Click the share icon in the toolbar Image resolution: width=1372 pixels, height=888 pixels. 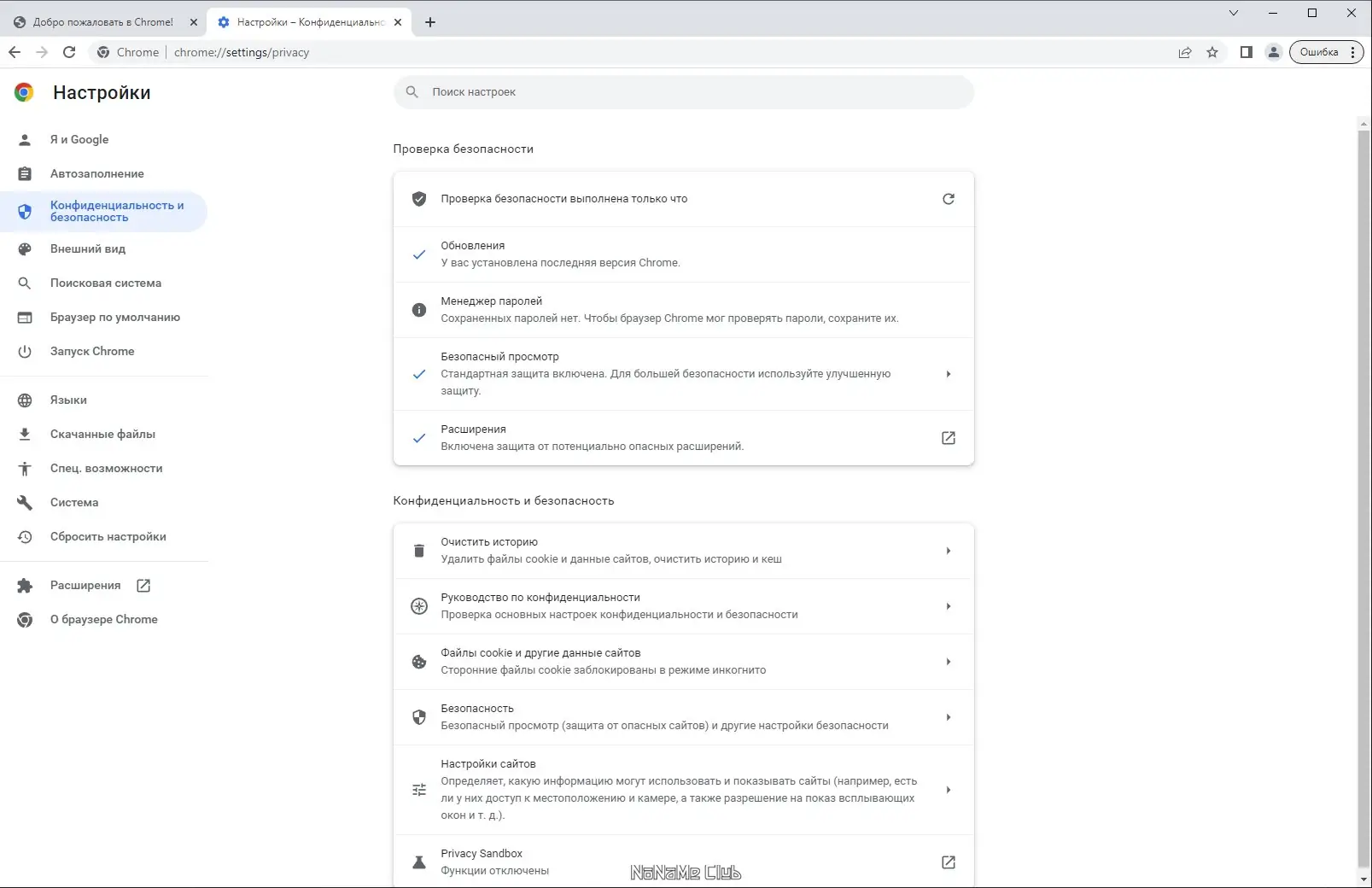[1185, 52]
